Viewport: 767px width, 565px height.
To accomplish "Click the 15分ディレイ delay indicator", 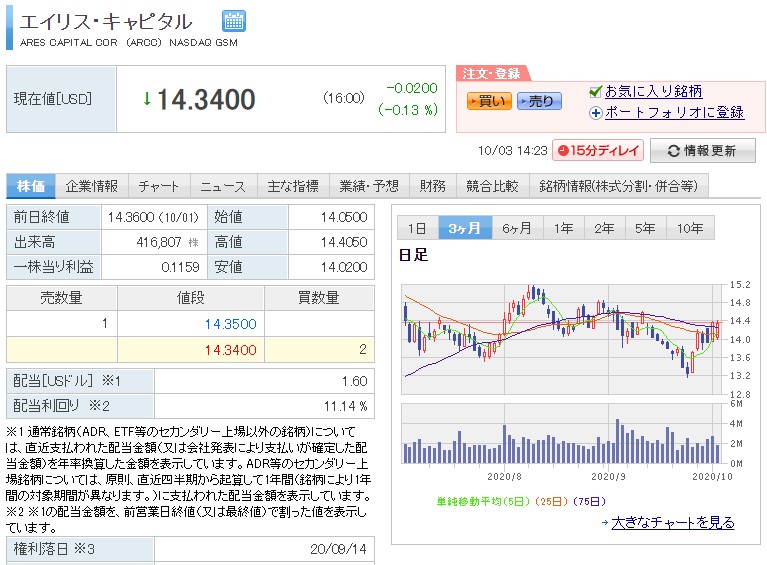I will pyautogui.click(x=598, y=150).
